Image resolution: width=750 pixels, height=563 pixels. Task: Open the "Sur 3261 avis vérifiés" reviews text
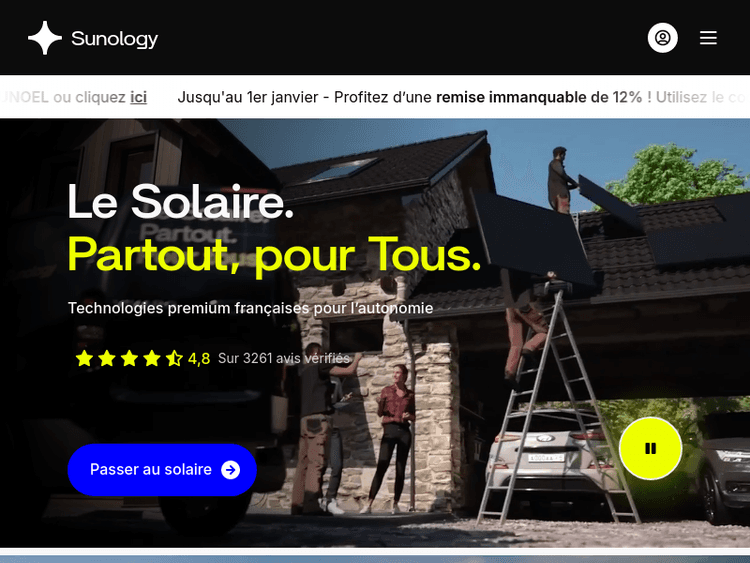pos(284,358)
